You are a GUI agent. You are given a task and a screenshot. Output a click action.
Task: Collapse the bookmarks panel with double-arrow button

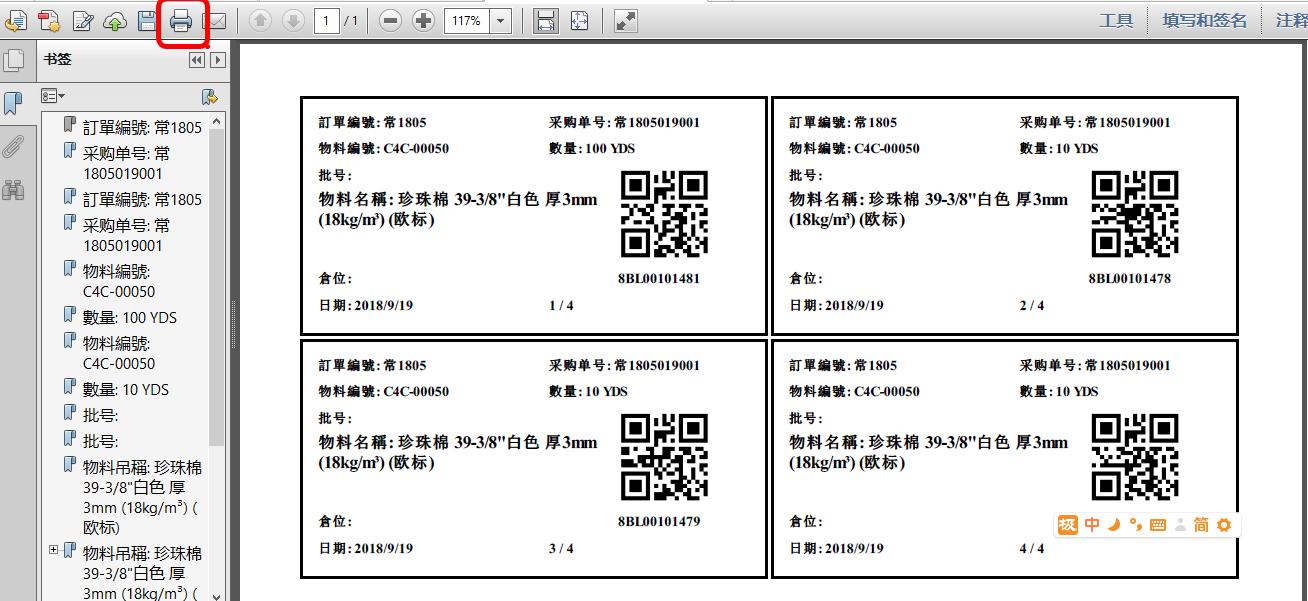(x=198, y=60)
